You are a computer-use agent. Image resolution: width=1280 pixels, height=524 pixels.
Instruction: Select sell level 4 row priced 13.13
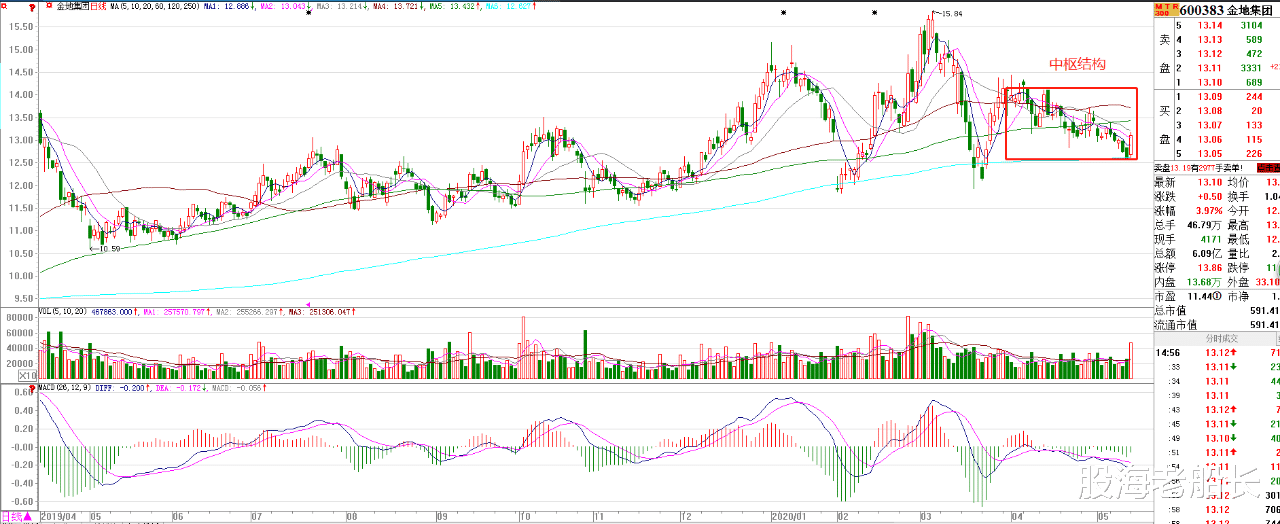[x=1226, y=39]
